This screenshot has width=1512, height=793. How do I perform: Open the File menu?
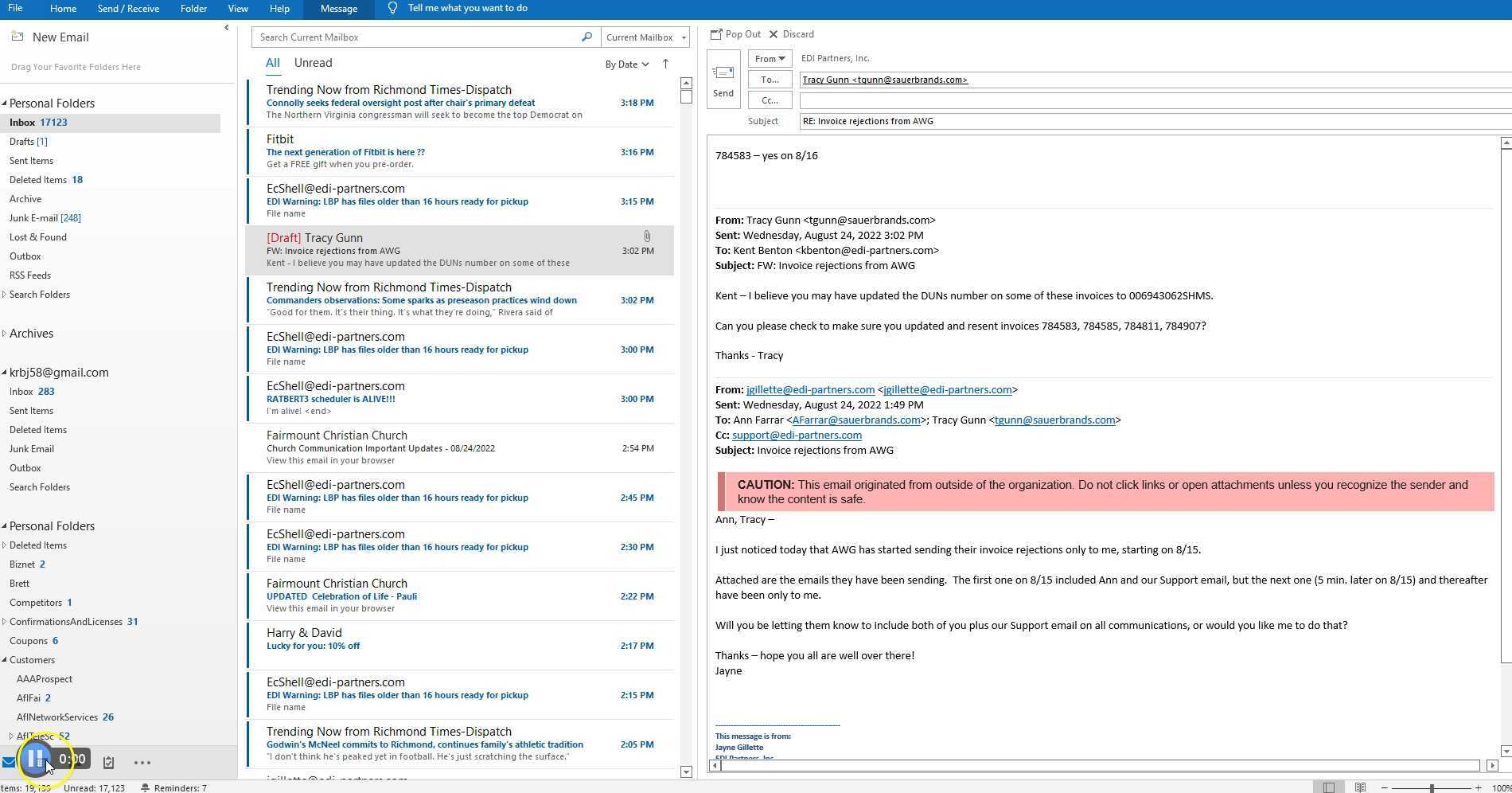[x=14, y=8]
